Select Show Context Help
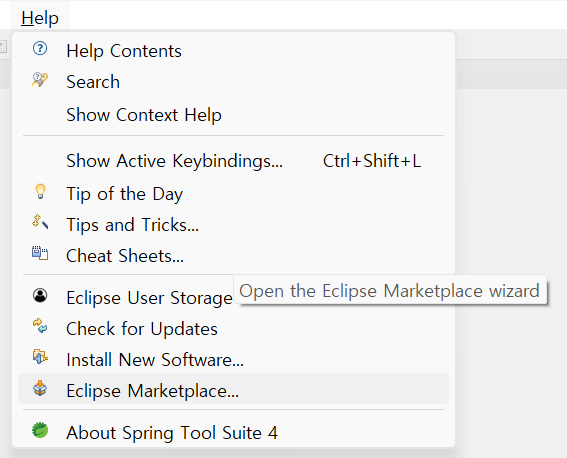The image size is (567, 458). tap(234, 115)
